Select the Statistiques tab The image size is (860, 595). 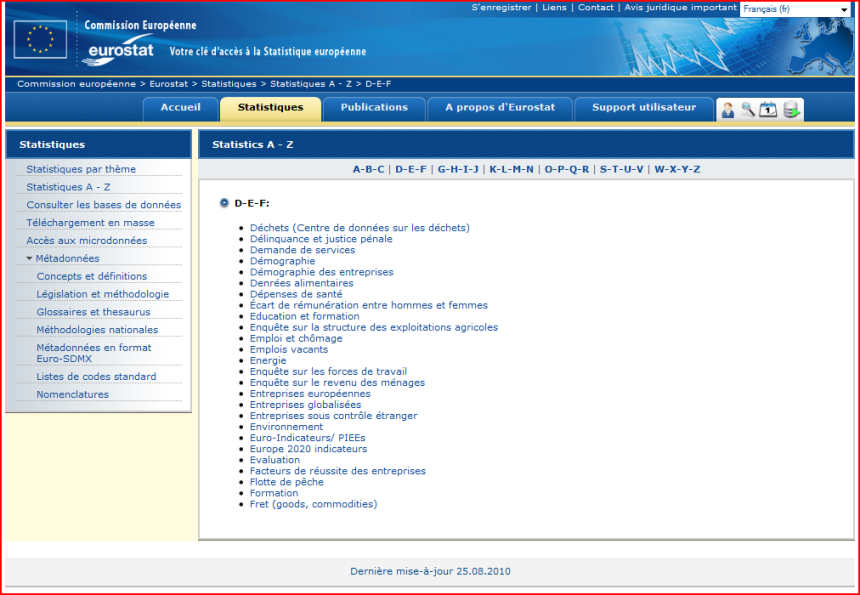tap(270, 107)
